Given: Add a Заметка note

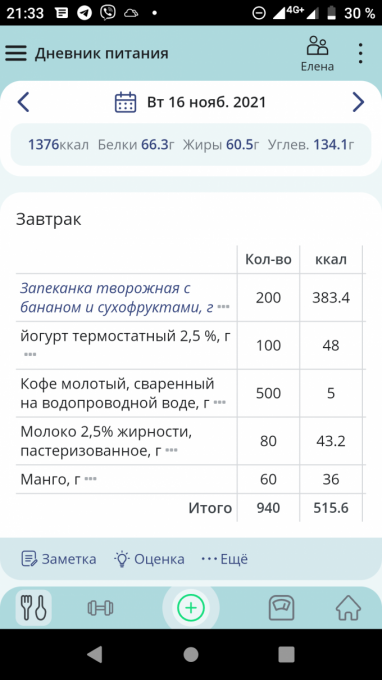Looking at the screenshot, I should pos(59,559).
